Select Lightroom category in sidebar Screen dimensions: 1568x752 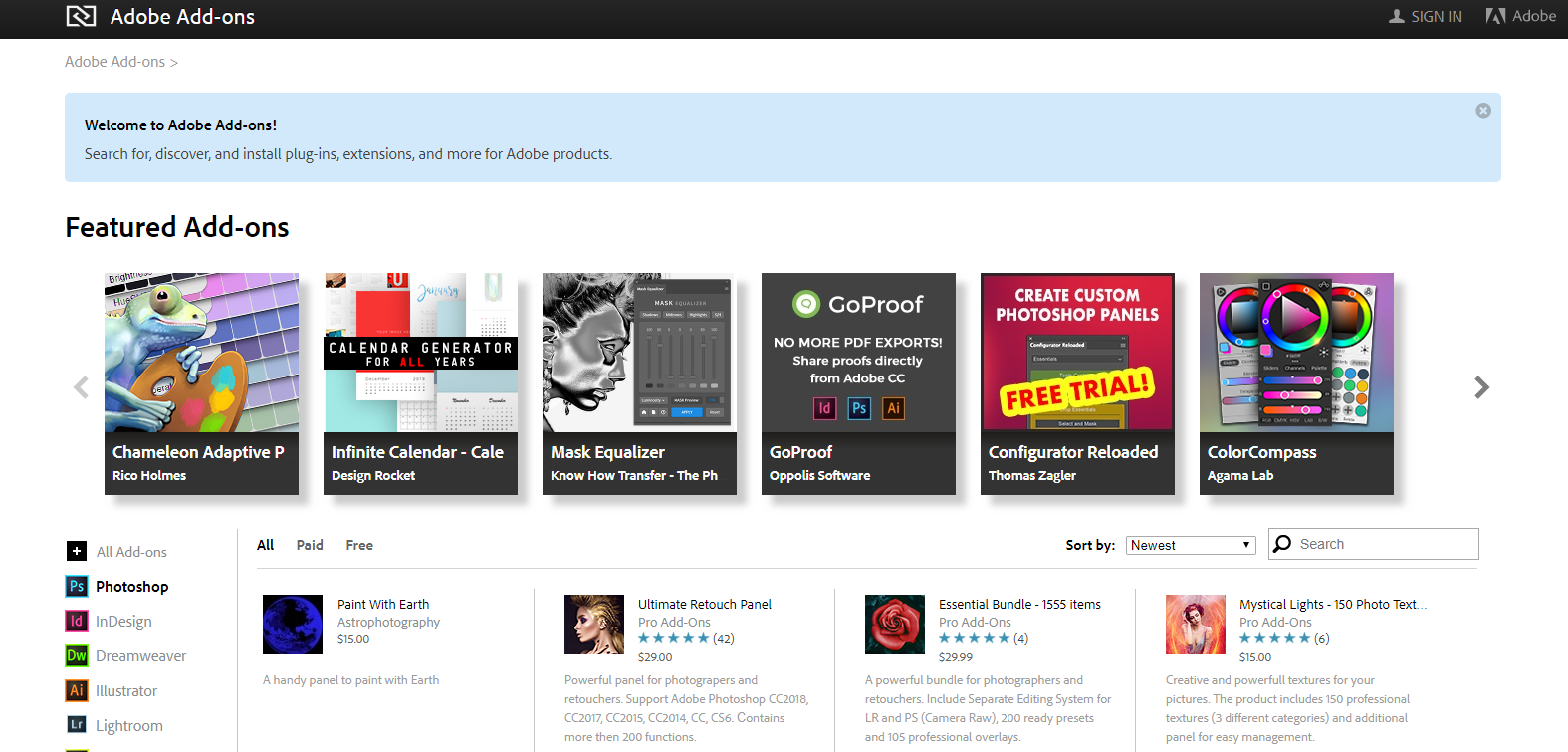pyautogui.click(x=128, y=726)
